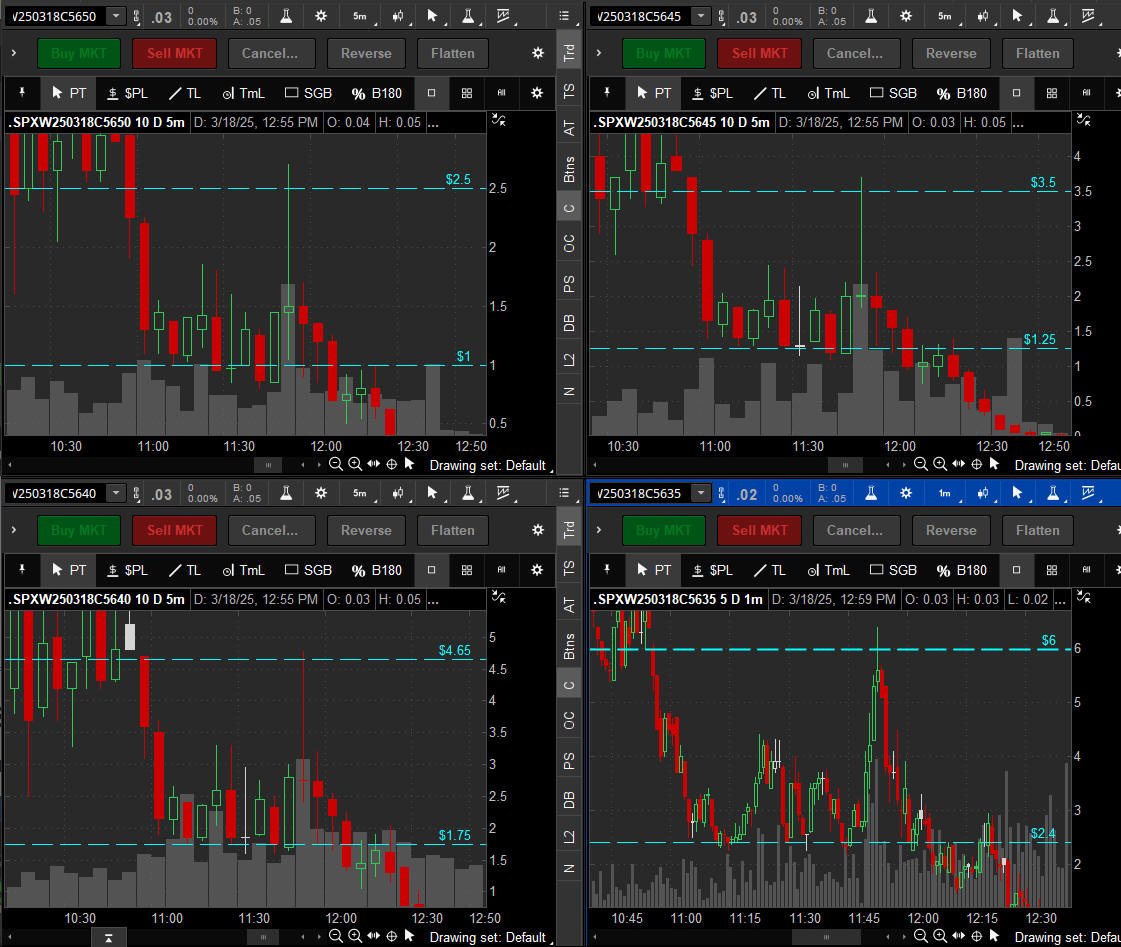Open Studies flask icon on C5640 chart header
This screenshot has width=1121, height=947.
point(286,492)
